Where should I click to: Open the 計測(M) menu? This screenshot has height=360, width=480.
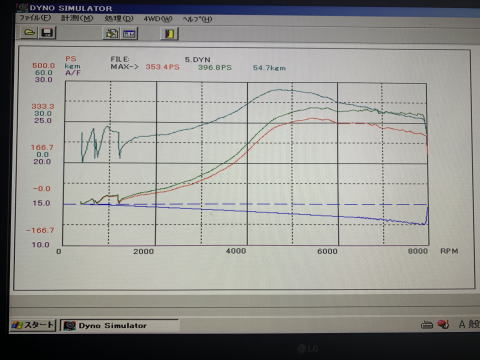(x=77, y=18)
